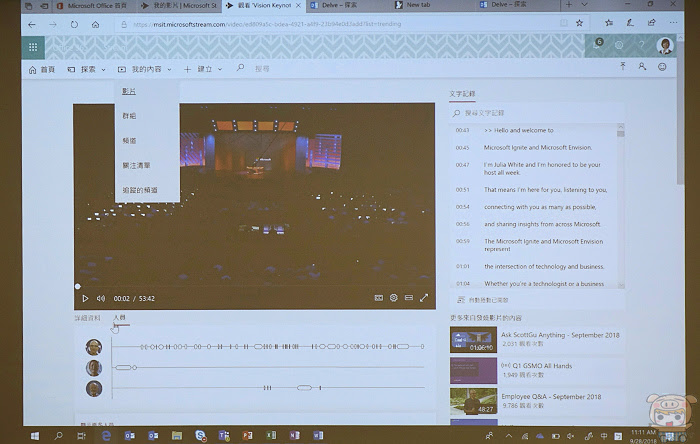Toggle transcript auto-scroll below the transcript
The height and width of the screenshot is (444, 700).
pyautogui.click(x=483, y=300)
